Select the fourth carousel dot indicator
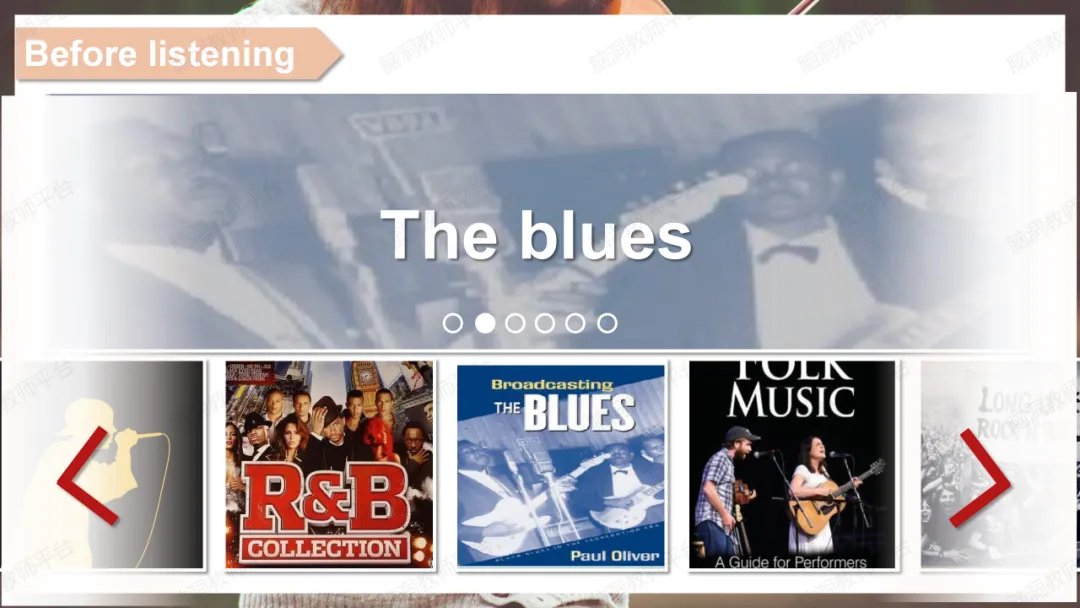 (x=545, y=323)
